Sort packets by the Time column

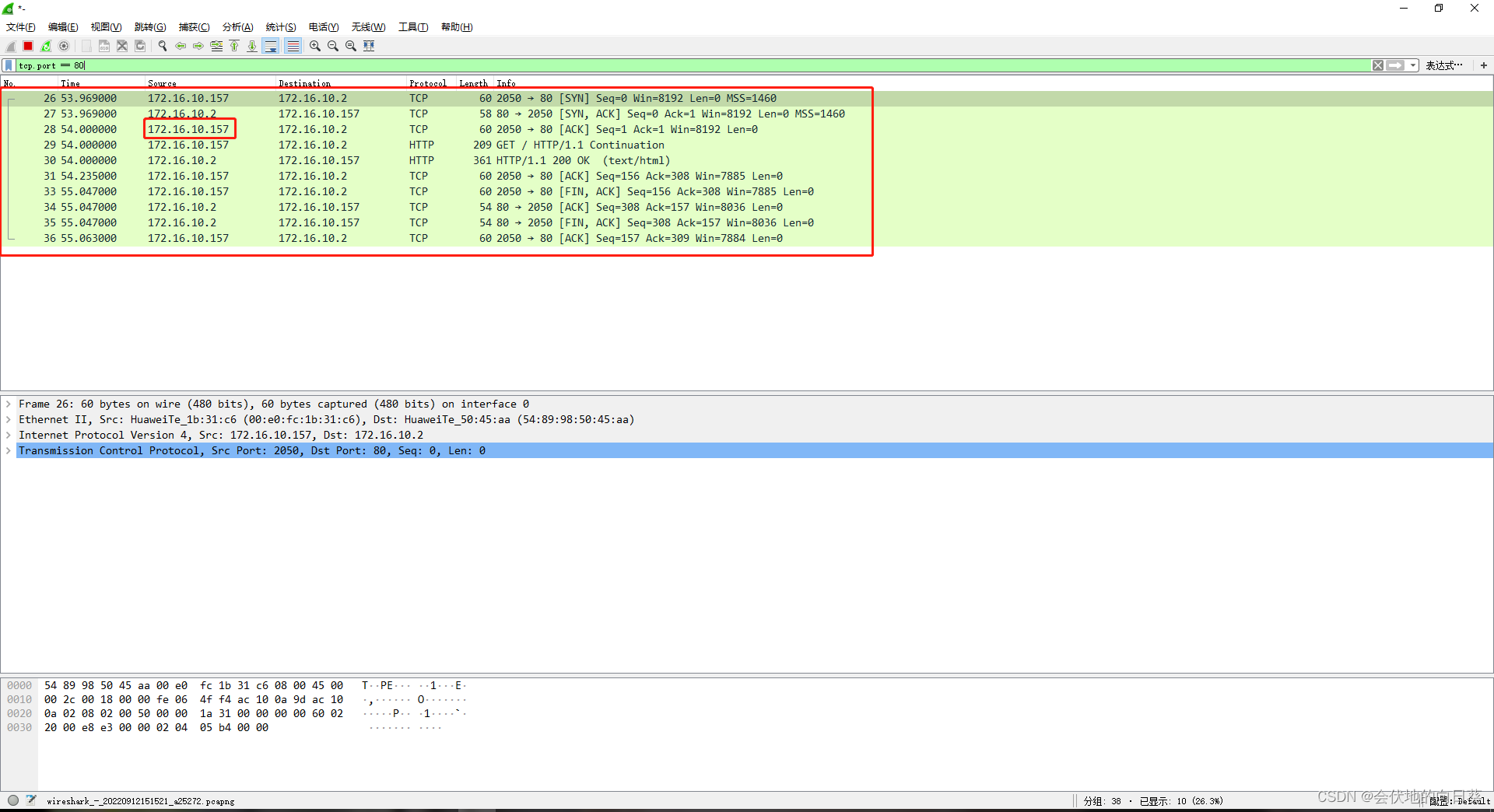[x=102, y=83]
